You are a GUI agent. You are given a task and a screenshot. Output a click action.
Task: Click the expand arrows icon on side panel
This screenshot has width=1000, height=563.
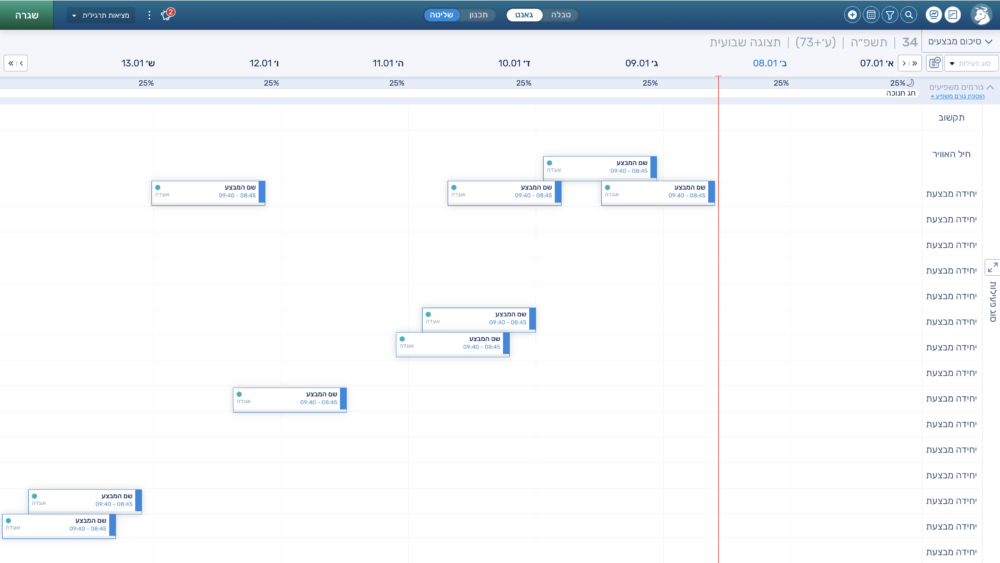click(x=992, y=268)
